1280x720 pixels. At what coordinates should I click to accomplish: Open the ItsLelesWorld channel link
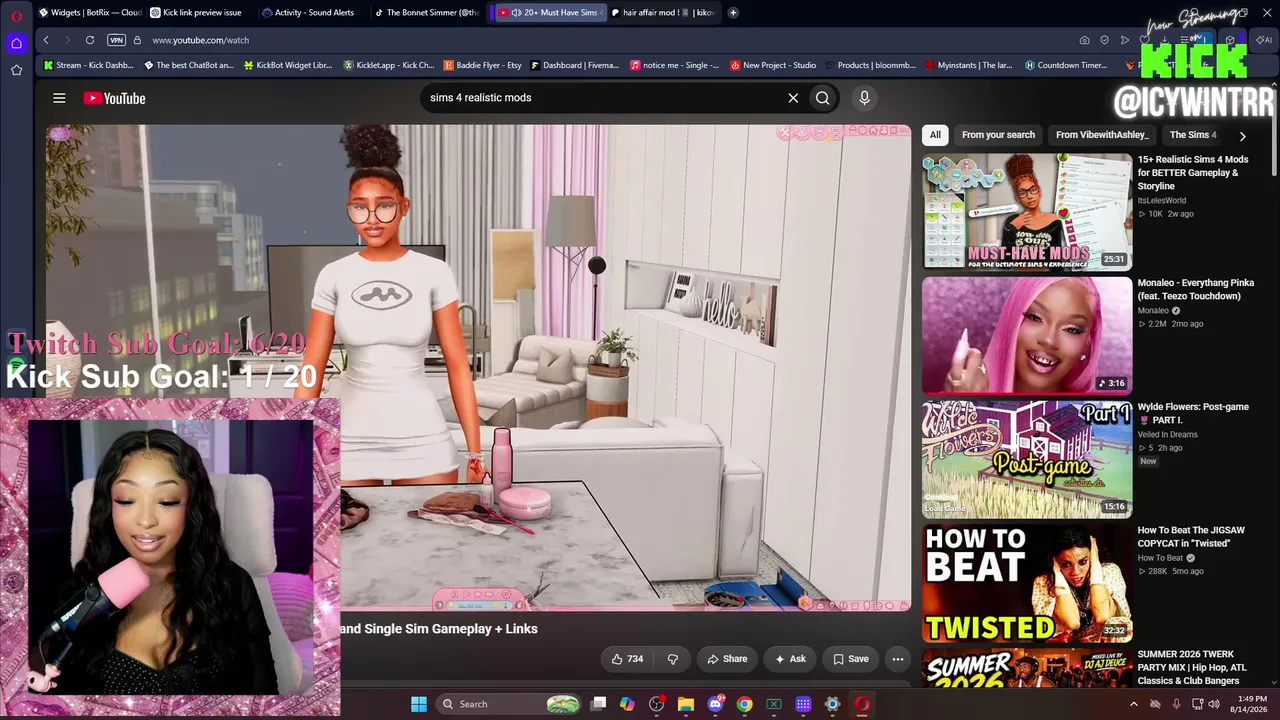tap(1161, 200)
